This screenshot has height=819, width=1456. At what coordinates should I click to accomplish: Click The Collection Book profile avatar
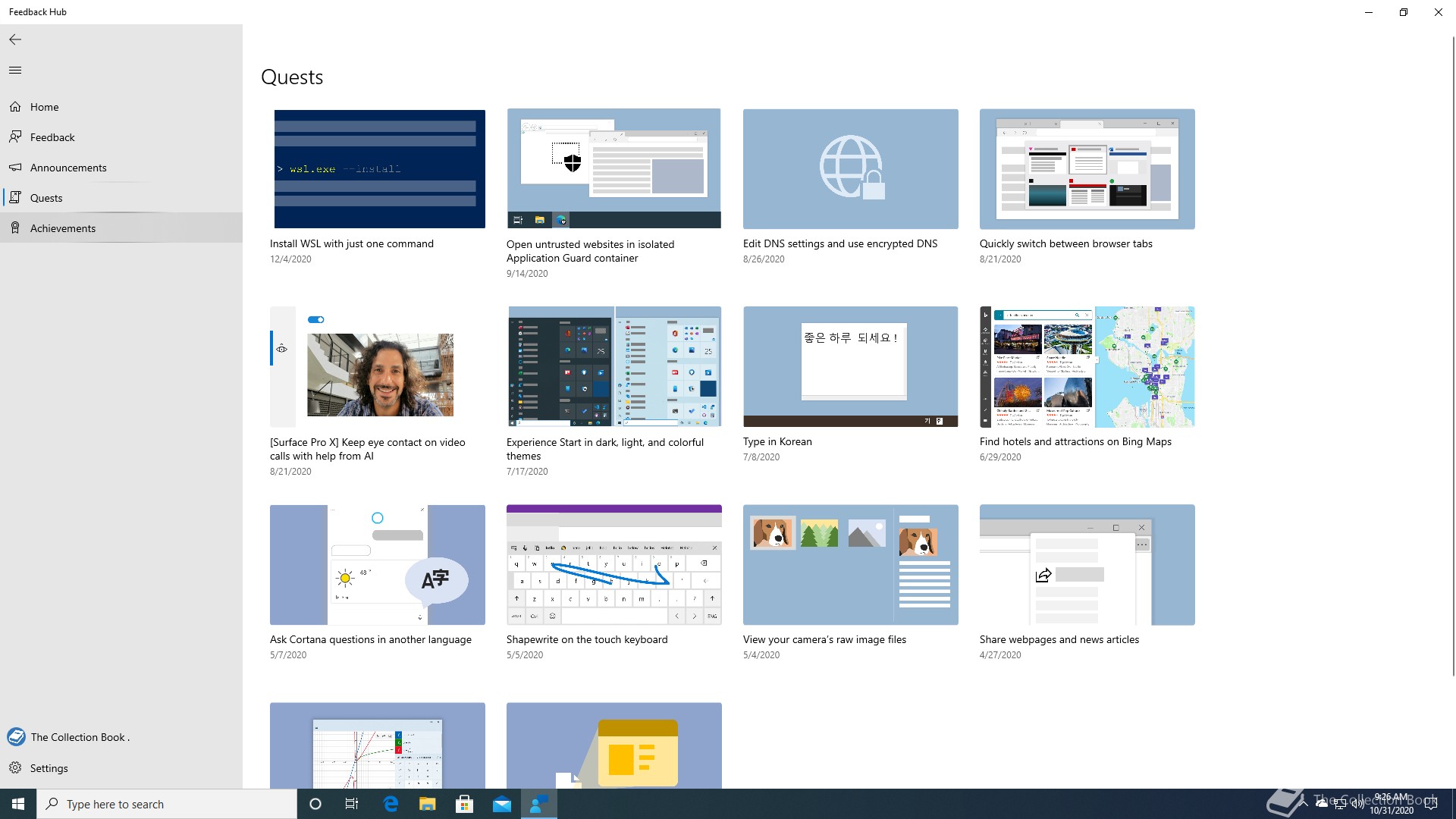(x=16, y=737)
